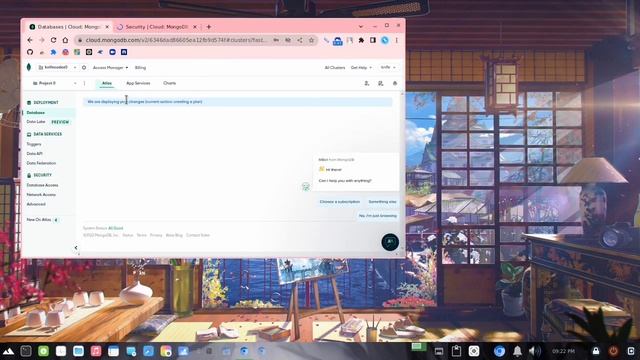
Task: Expand the Access Manager dropdown
Action: coord(110,68)
